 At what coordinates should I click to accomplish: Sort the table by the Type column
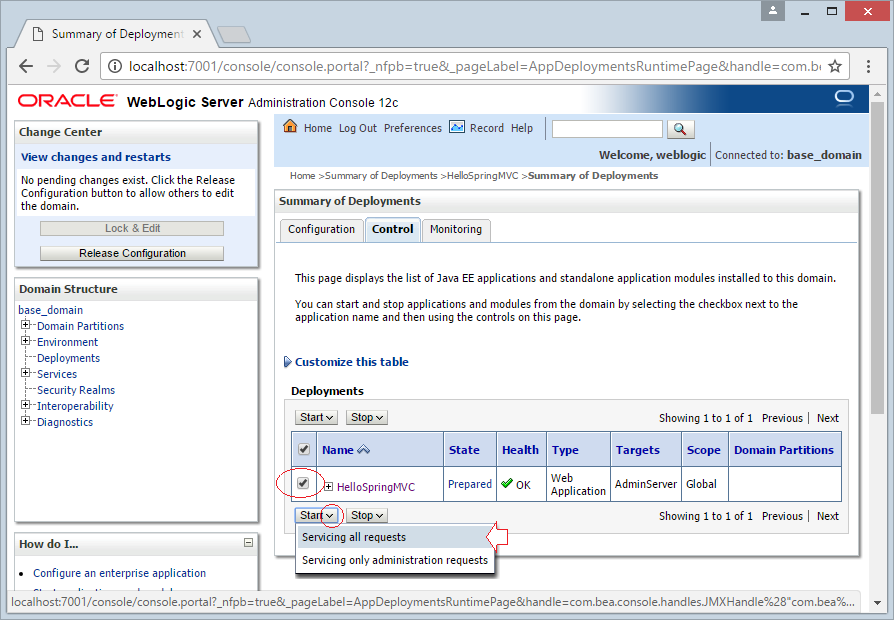pos(565,450)
